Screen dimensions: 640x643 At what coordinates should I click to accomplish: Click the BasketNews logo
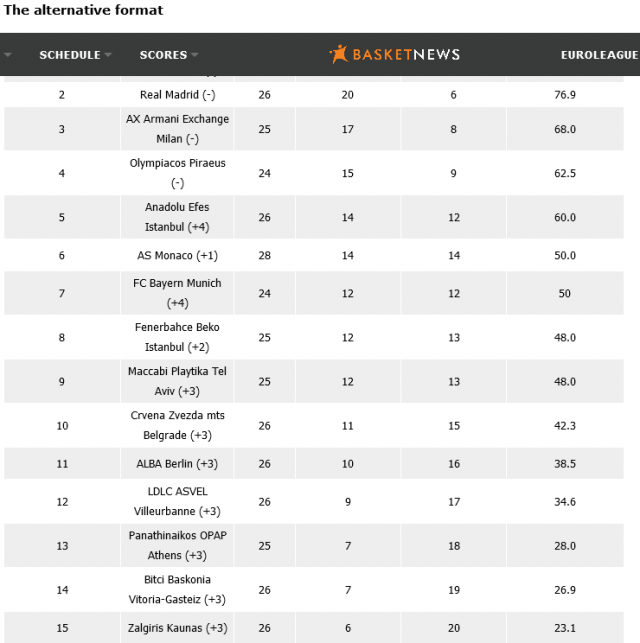394,54
